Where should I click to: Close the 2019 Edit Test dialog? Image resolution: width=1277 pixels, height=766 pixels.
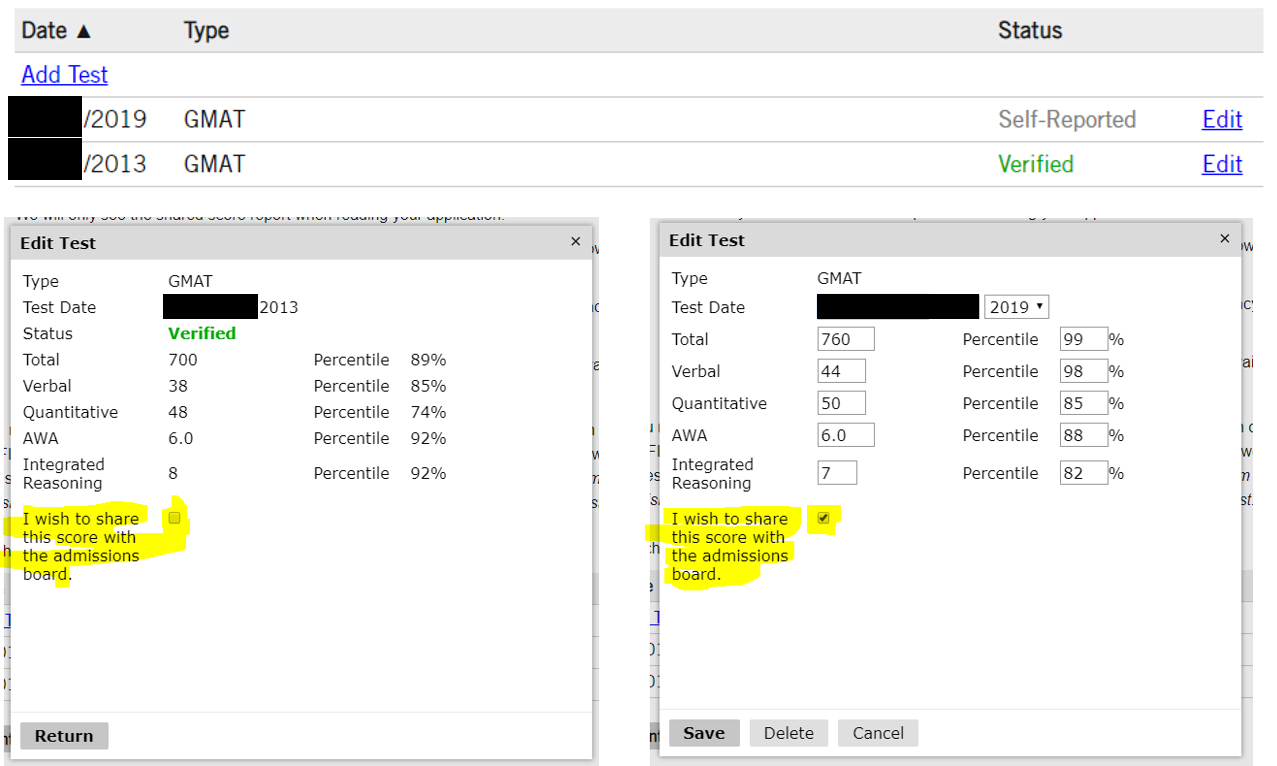click(1225, 239)
